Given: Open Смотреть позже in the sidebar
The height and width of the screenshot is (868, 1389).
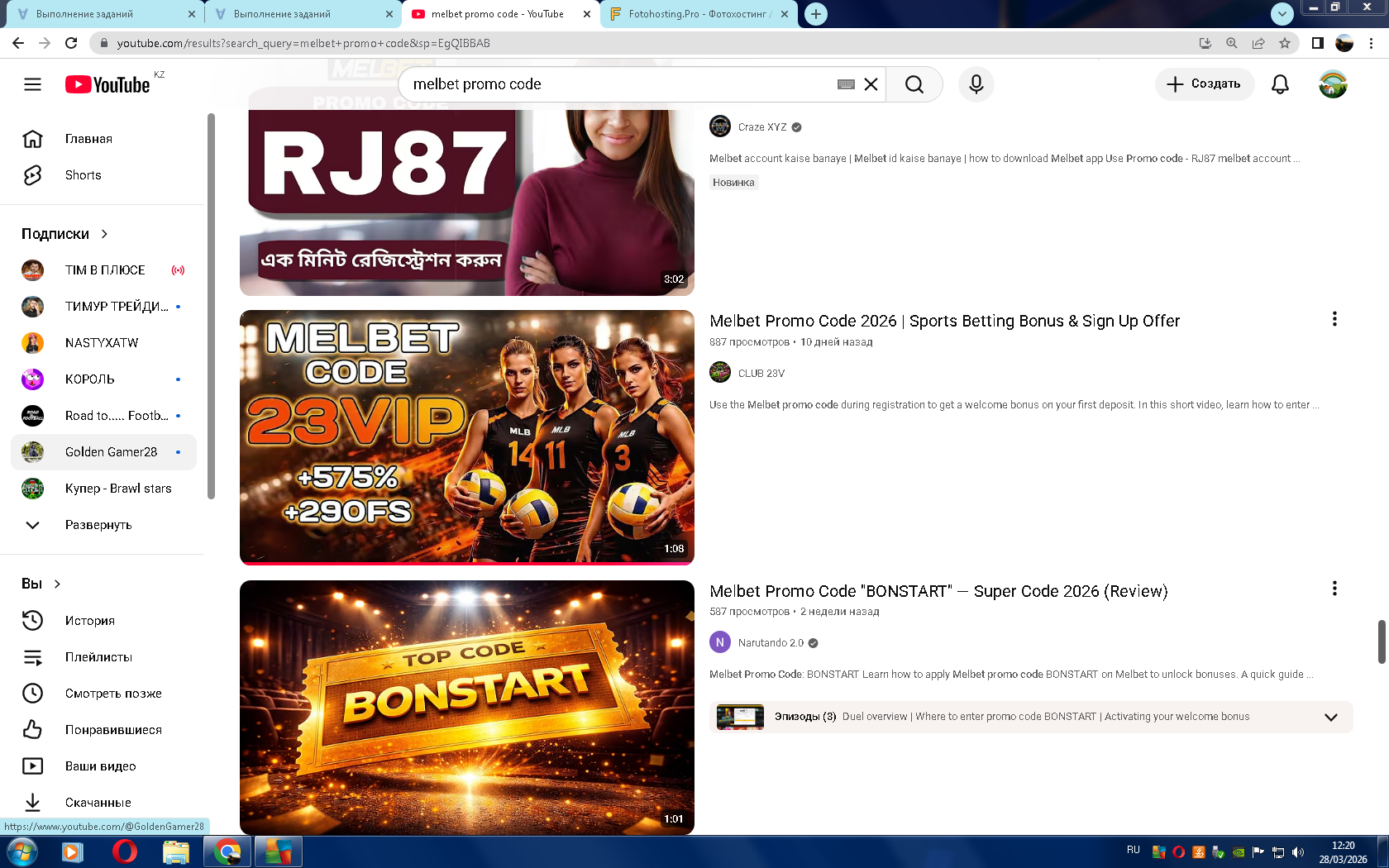Looking at the screenshot, I should [x=104, y=694].
